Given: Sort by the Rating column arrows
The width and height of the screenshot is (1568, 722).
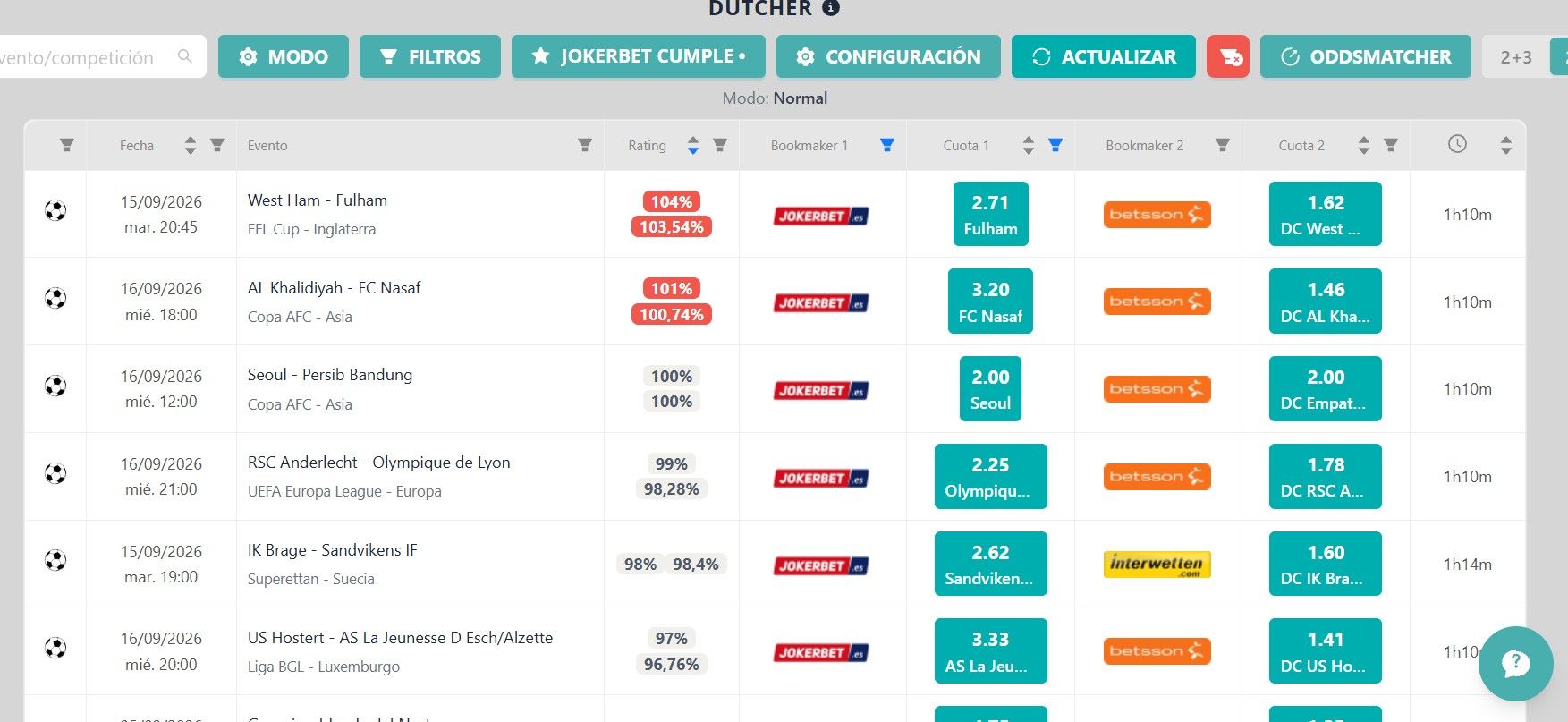Looking at the screenshot, I should click(x=692, y=145).
